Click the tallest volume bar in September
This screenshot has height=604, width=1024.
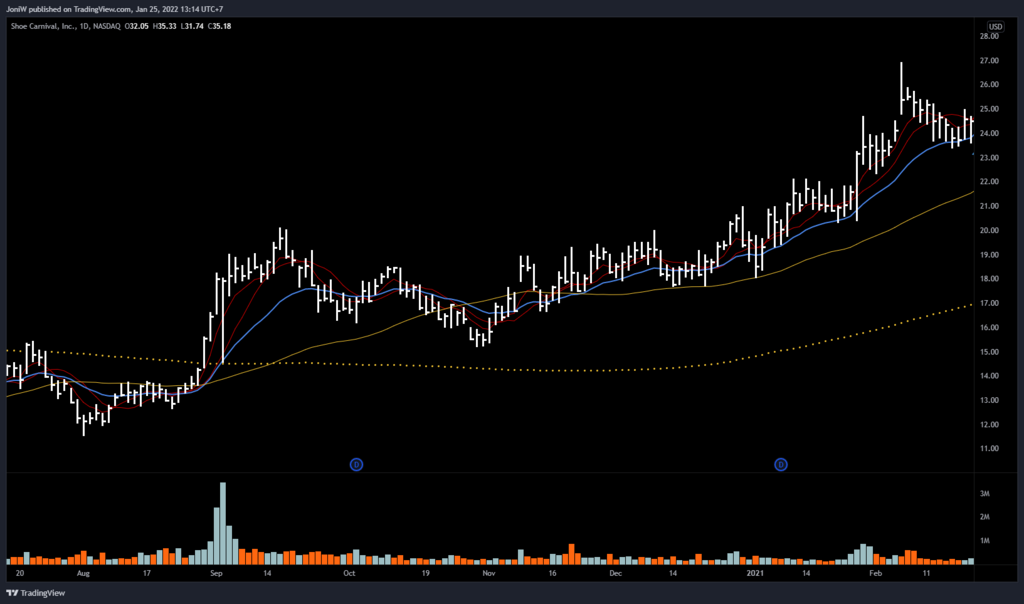pos(222,522)
